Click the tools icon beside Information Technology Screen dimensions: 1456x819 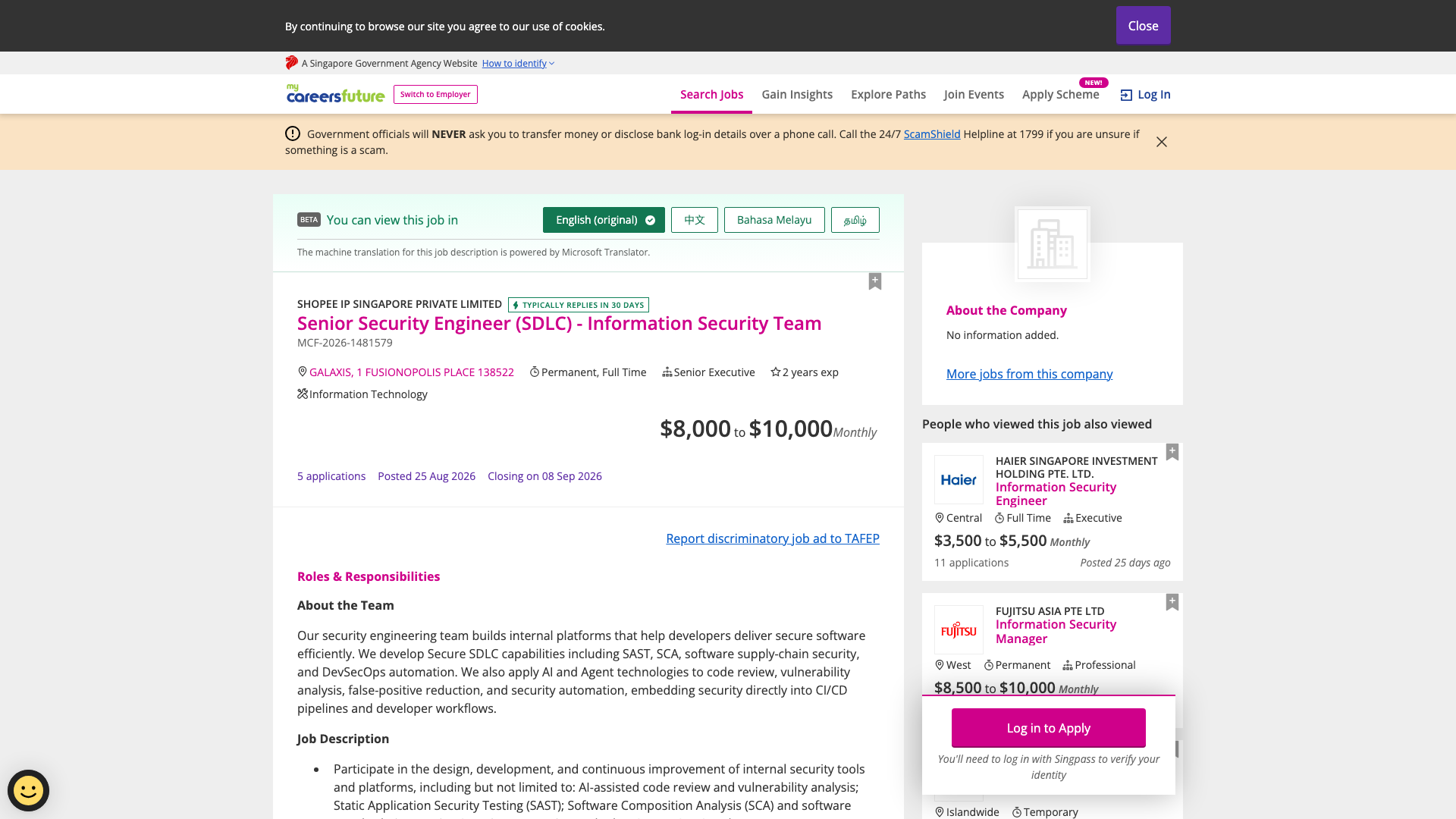click(303, 394)
